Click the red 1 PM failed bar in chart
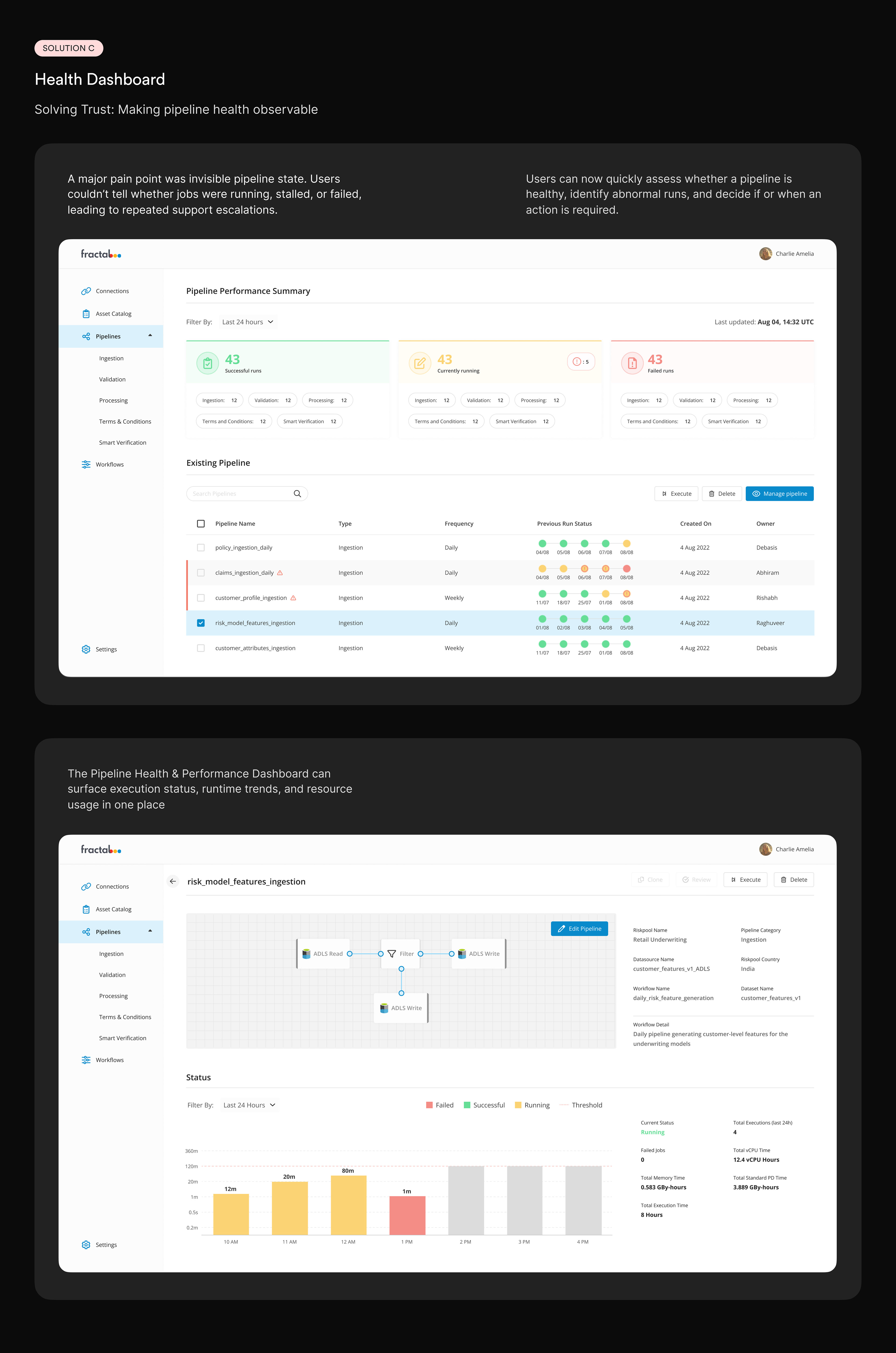Screen dimensions: 896x1353 pos(407,1215)
